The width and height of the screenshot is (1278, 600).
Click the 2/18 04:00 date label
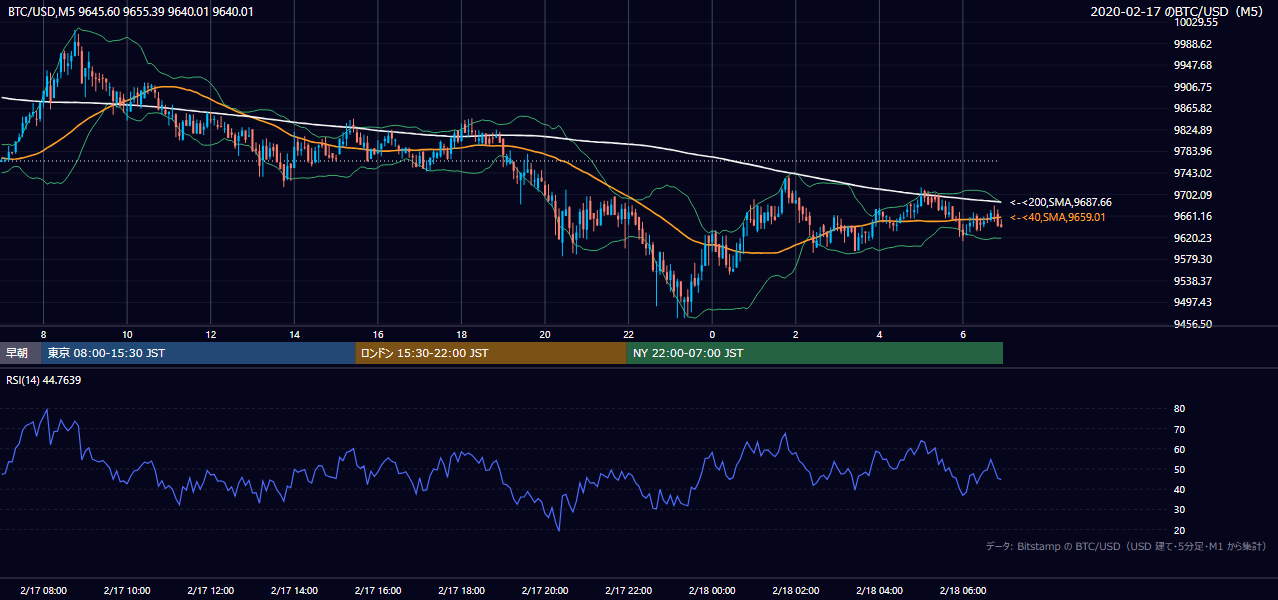(x=879, y=591)
